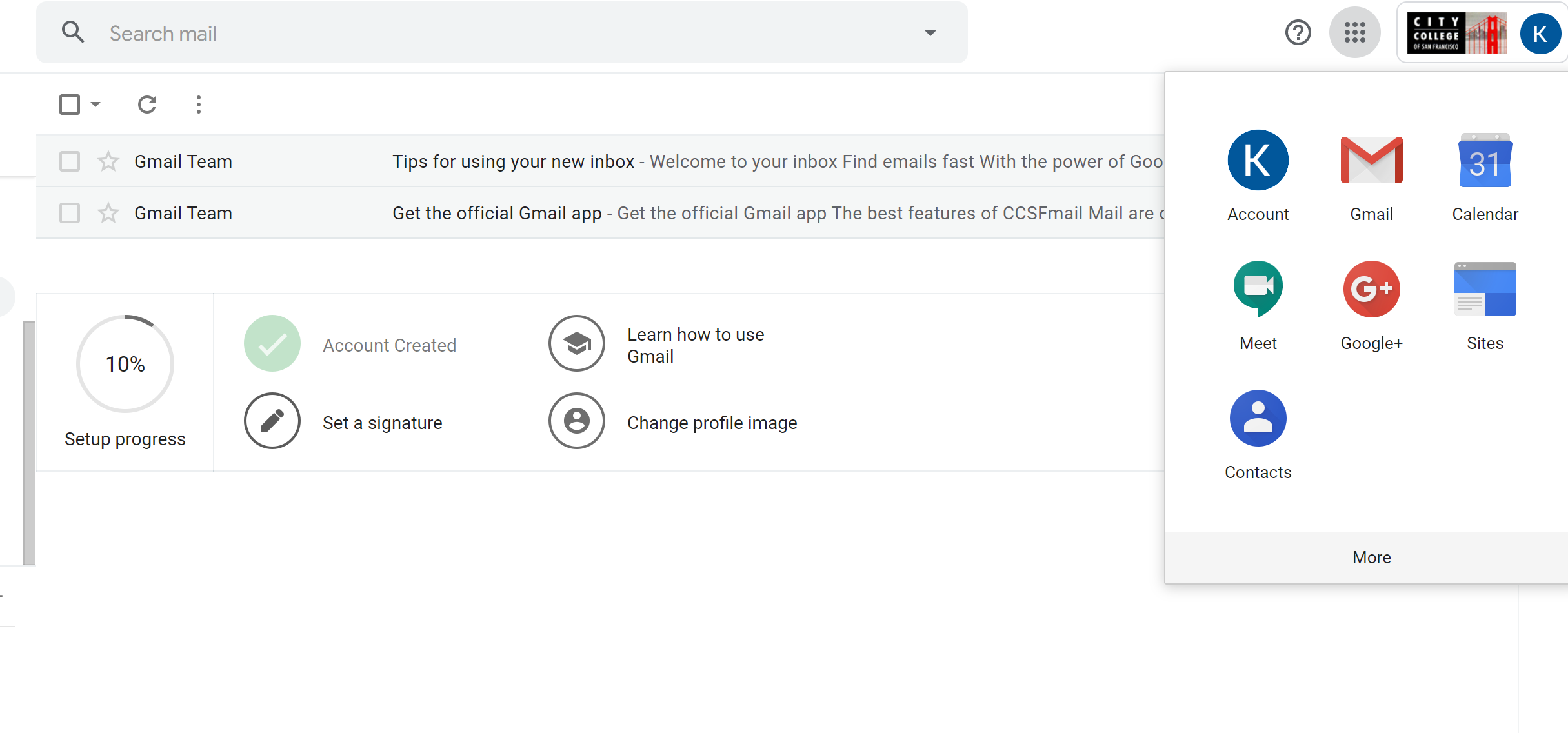Click the Google apps grid icon

[1354, 32]
